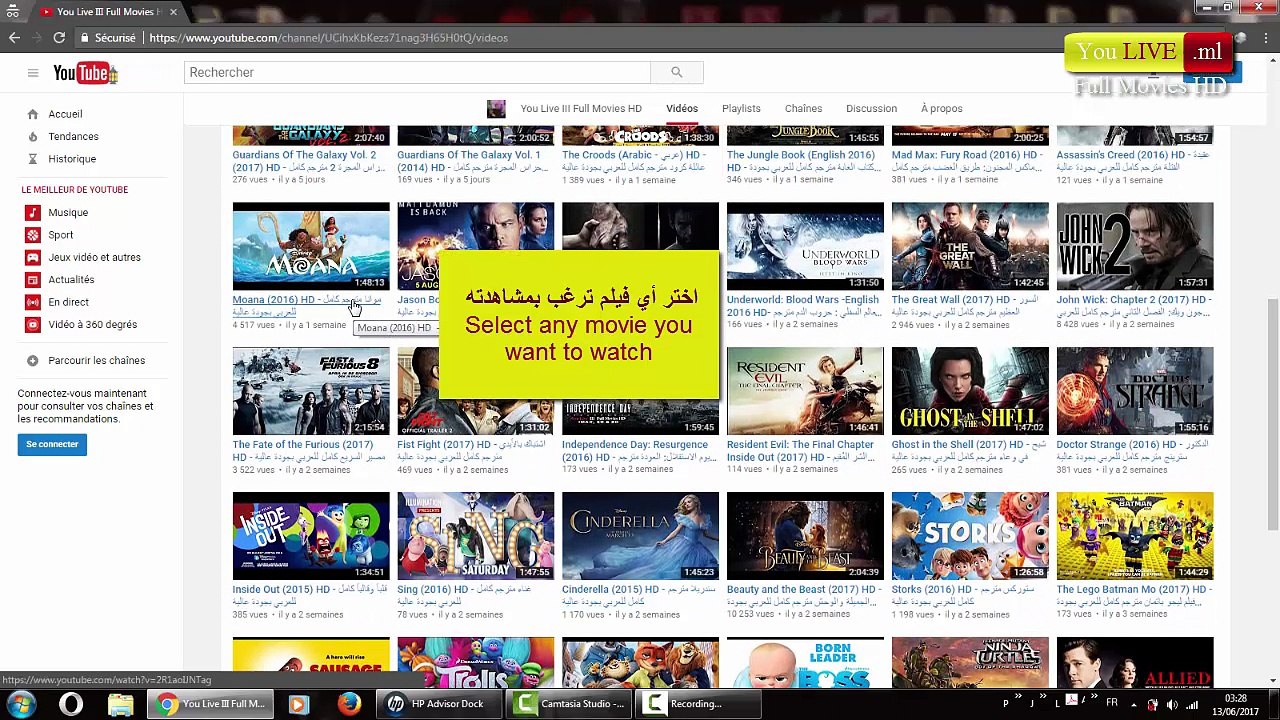Open the Underworld Blood Wars thumbnail
Image resolution: width=1280 pixels, height=720 pixels.
[805, 246]
